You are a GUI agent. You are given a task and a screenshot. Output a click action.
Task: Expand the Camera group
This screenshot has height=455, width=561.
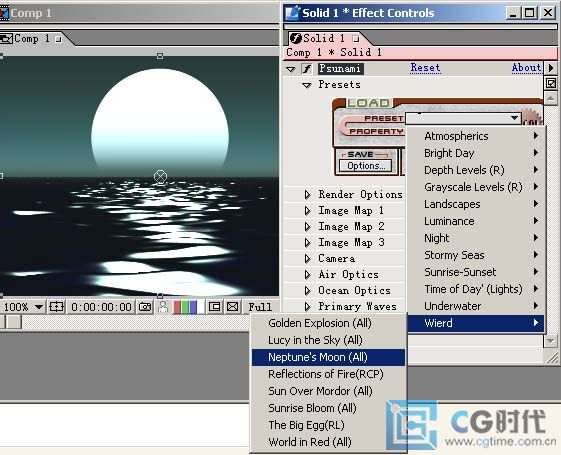307,259
